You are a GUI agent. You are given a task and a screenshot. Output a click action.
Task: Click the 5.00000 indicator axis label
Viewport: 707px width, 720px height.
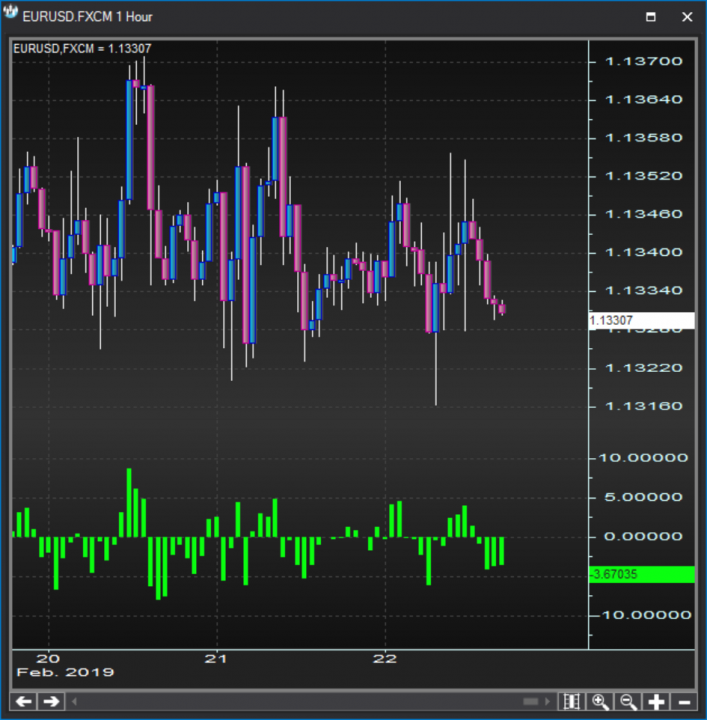pyautogui.click(x=644, y=497)
